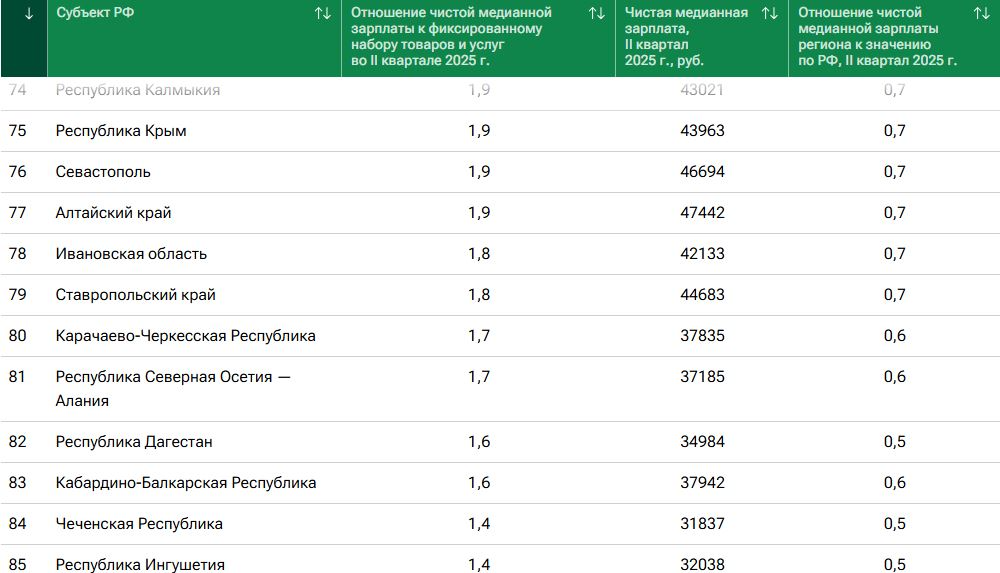Click the 0,5 value in Дагестан row
The width and height of the screenshot is (1000, 573).
tap(895, 442)
